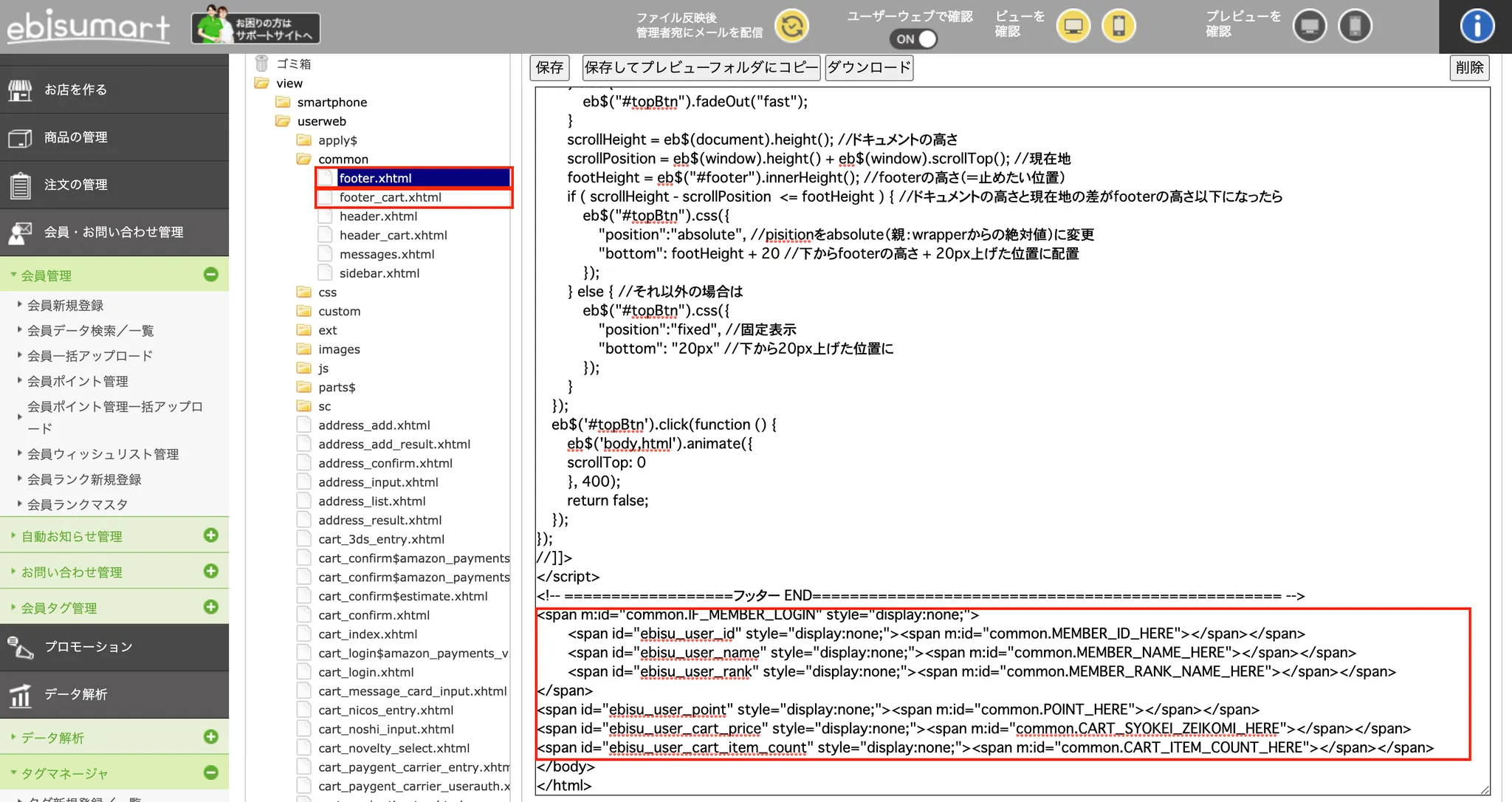Viewport: 1512px width, 802px height.
Task: Select header.xhtml in file tree
Action: (x=378, y=216)
